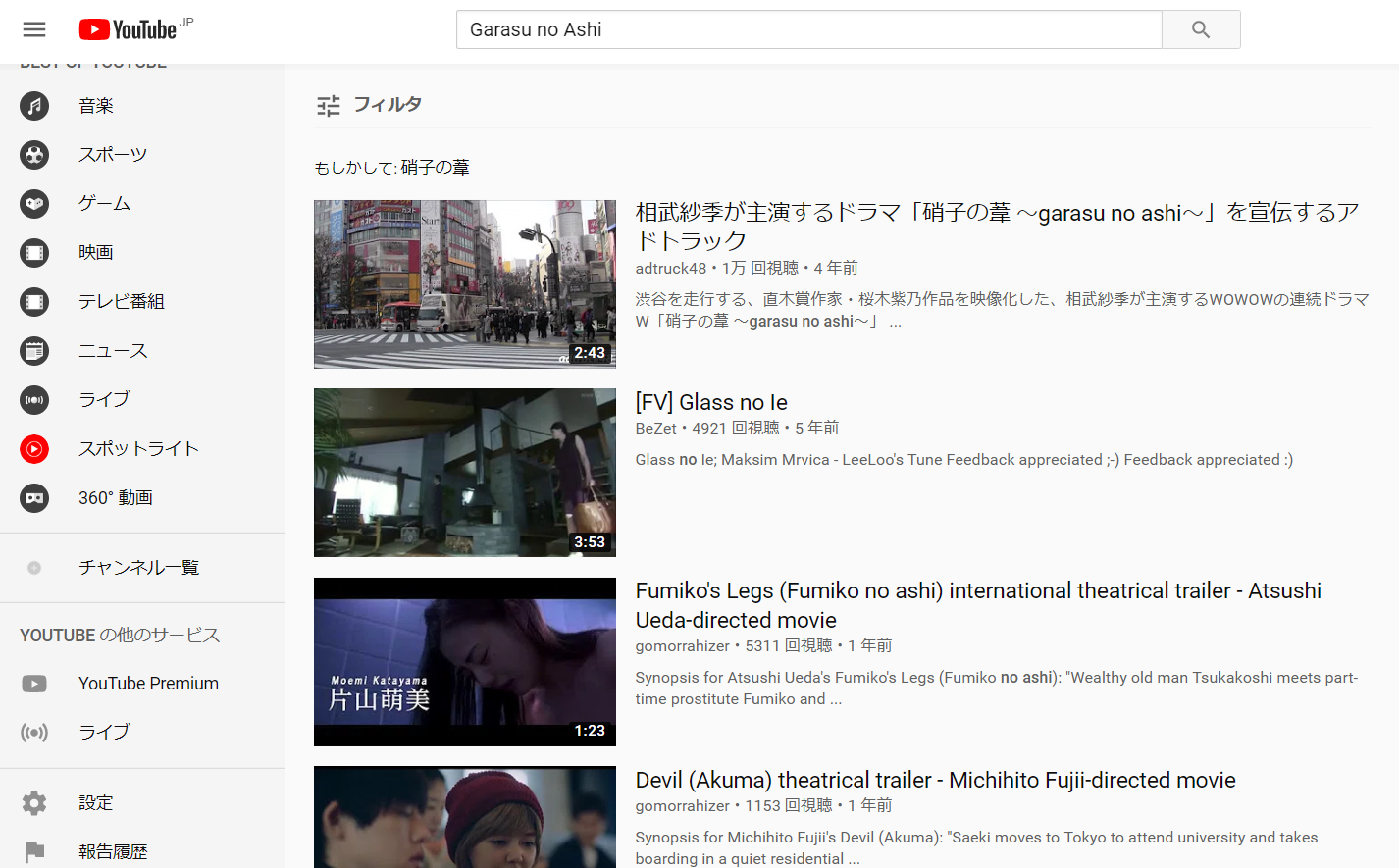Click the plus circle icon for チャンネル一覧

tap(34, 568)
